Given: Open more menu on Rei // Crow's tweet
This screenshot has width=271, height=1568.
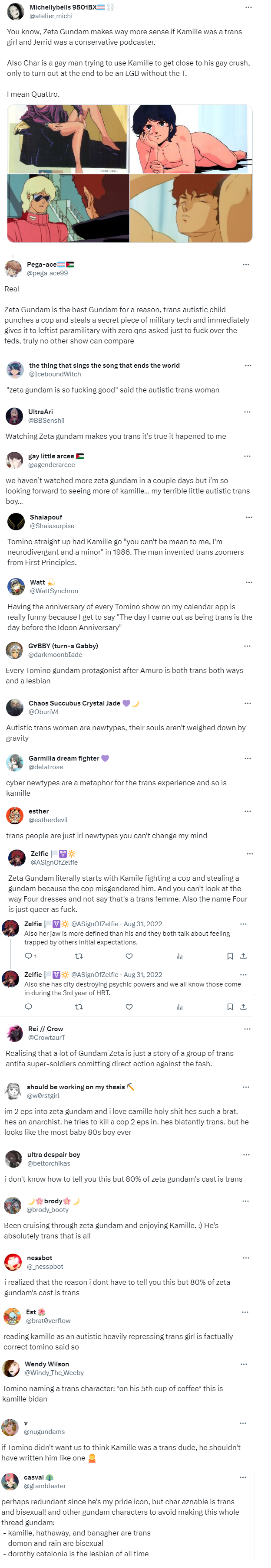Looking at the screenshot, I should click(x=247, y=1028).
